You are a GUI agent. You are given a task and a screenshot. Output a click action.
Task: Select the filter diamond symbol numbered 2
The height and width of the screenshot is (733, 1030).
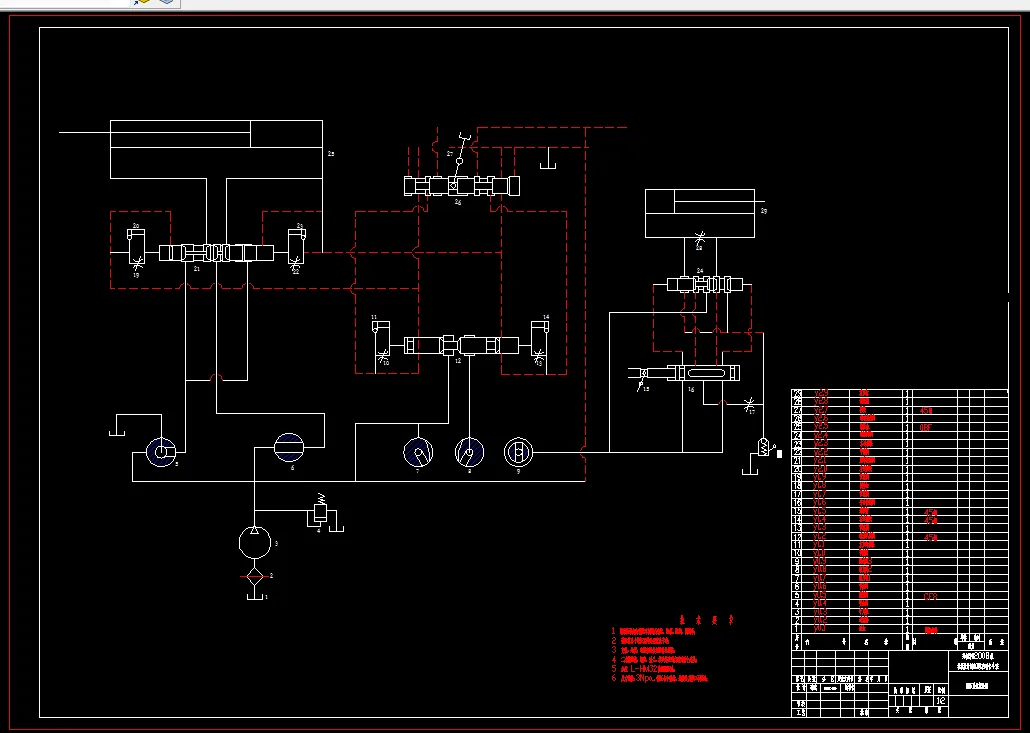254,577
